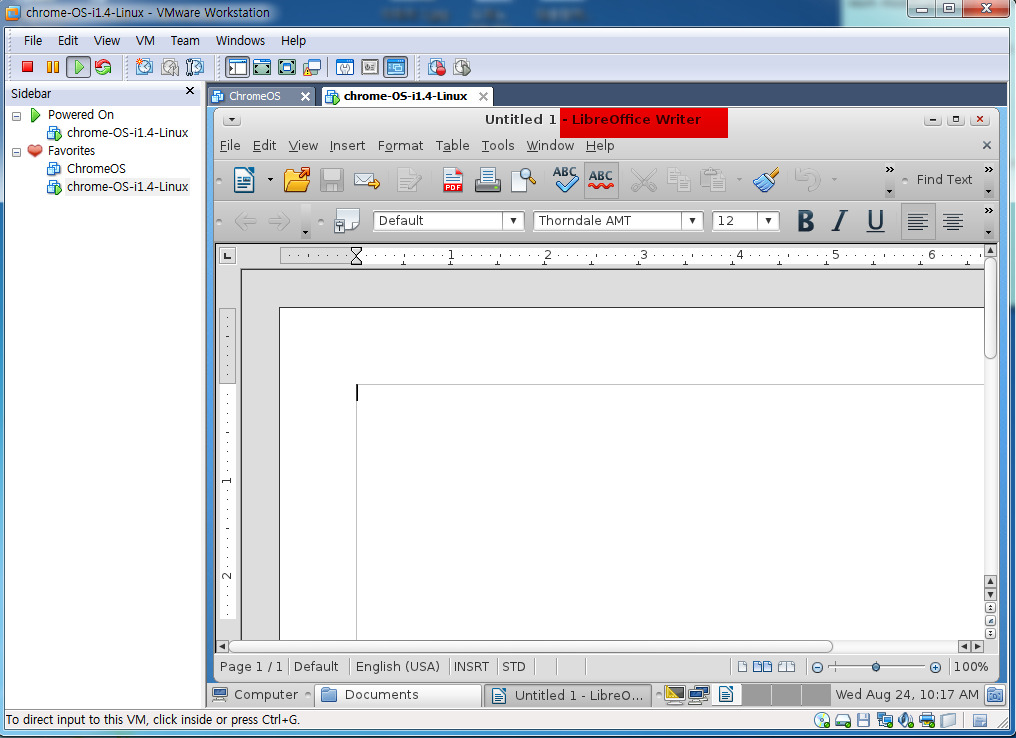Open the Thorndale AMT font name dropdown
This screenshot has height=738, width=1016.
click(692, 221)
